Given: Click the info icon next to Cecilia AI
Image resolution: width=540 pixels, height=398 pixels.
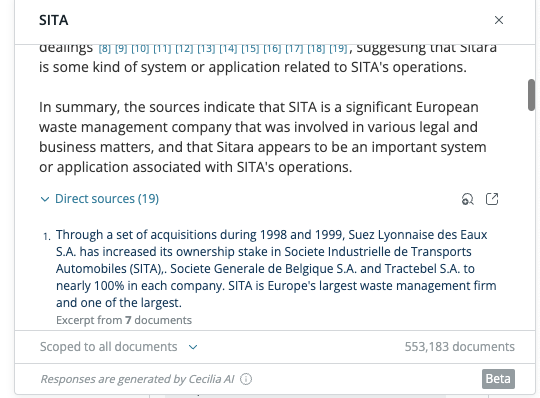Looking at the screenshot, I should tap(246, 379).
